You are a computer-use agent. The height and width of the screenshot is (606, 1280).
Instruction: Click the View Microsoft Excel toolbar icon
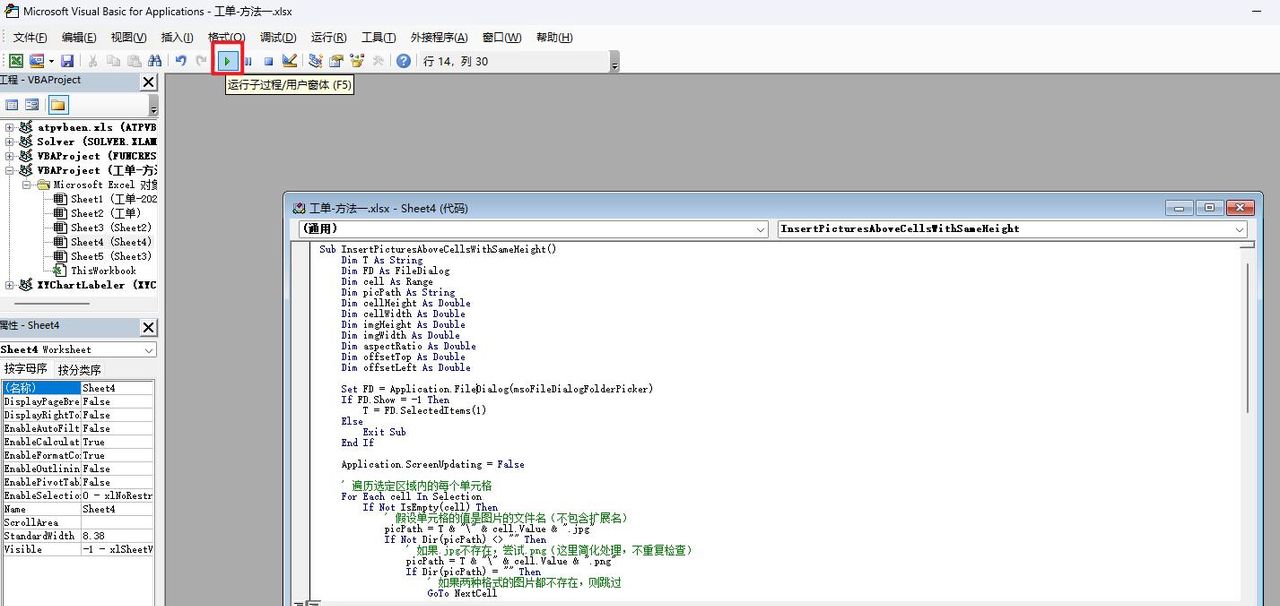(x=17, y=61)
